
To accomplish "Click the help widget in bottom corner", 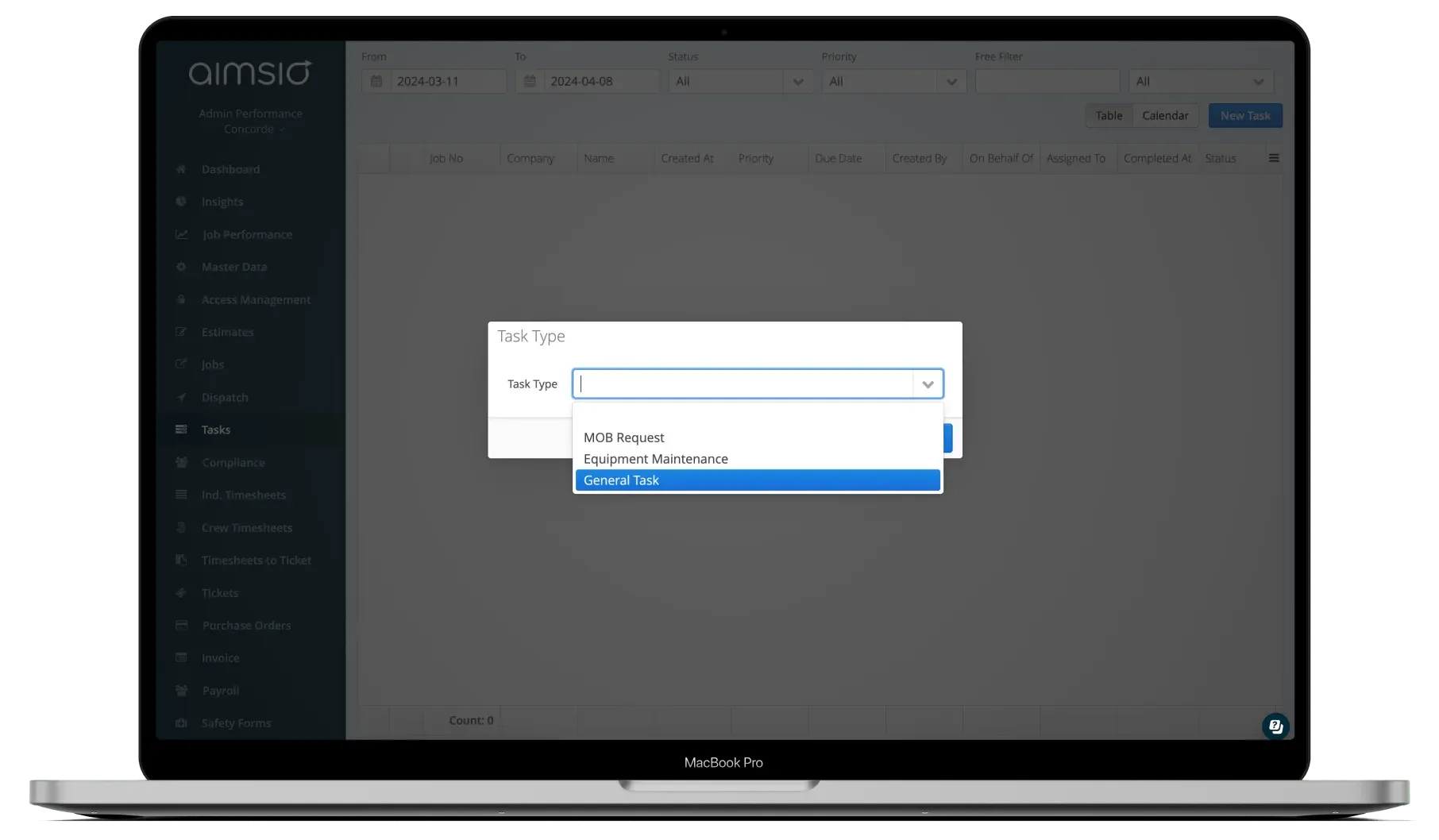I will [1275, 726].
